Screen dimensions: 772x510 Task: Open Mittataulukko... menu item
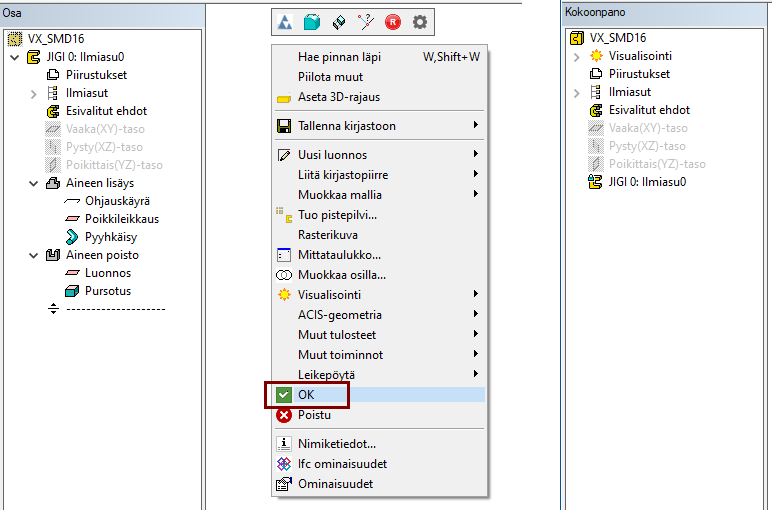pyautogui.click(x=379, y=255)
